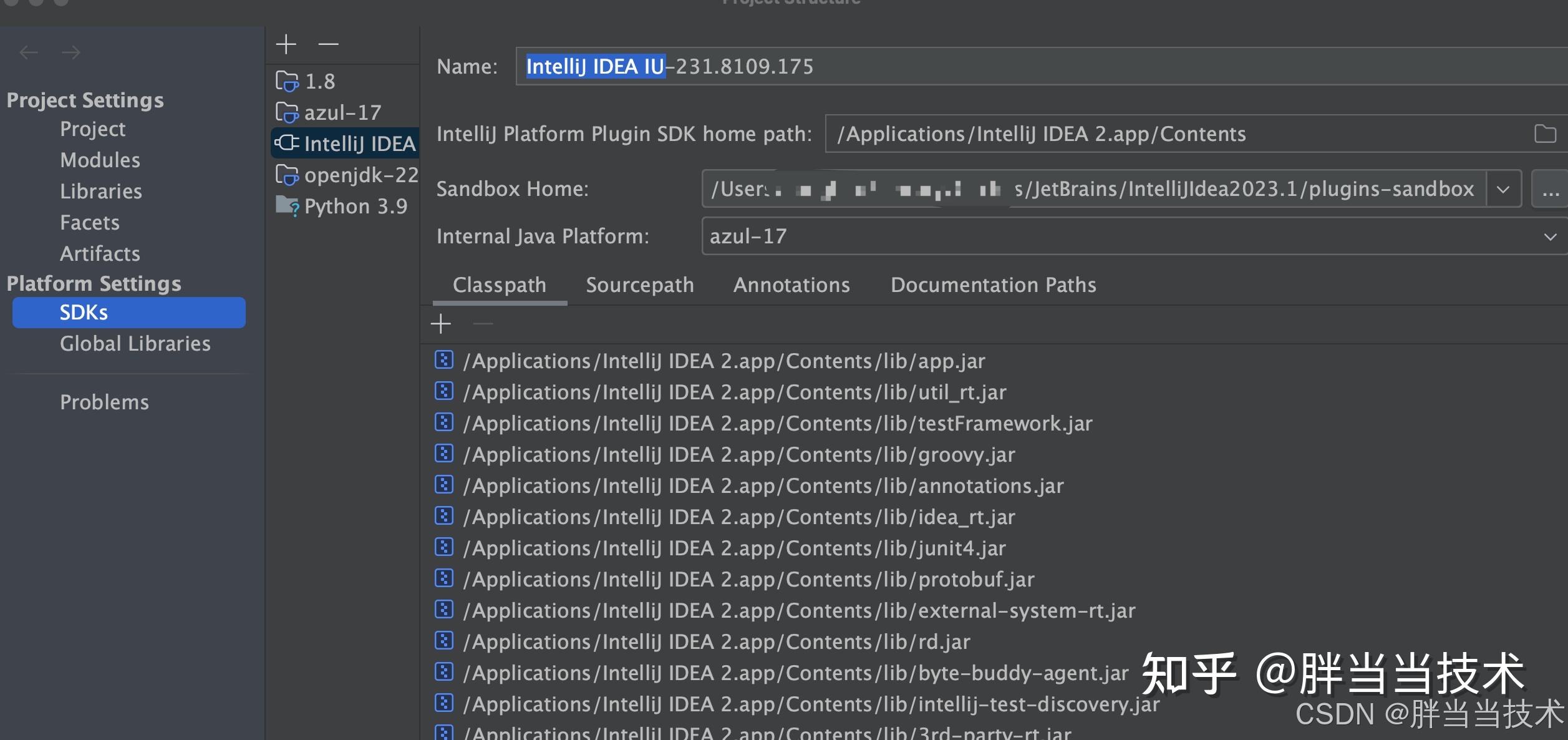Open the Problems page
The width and height of the screenshot is (1568, 740).
coord(105,402)
